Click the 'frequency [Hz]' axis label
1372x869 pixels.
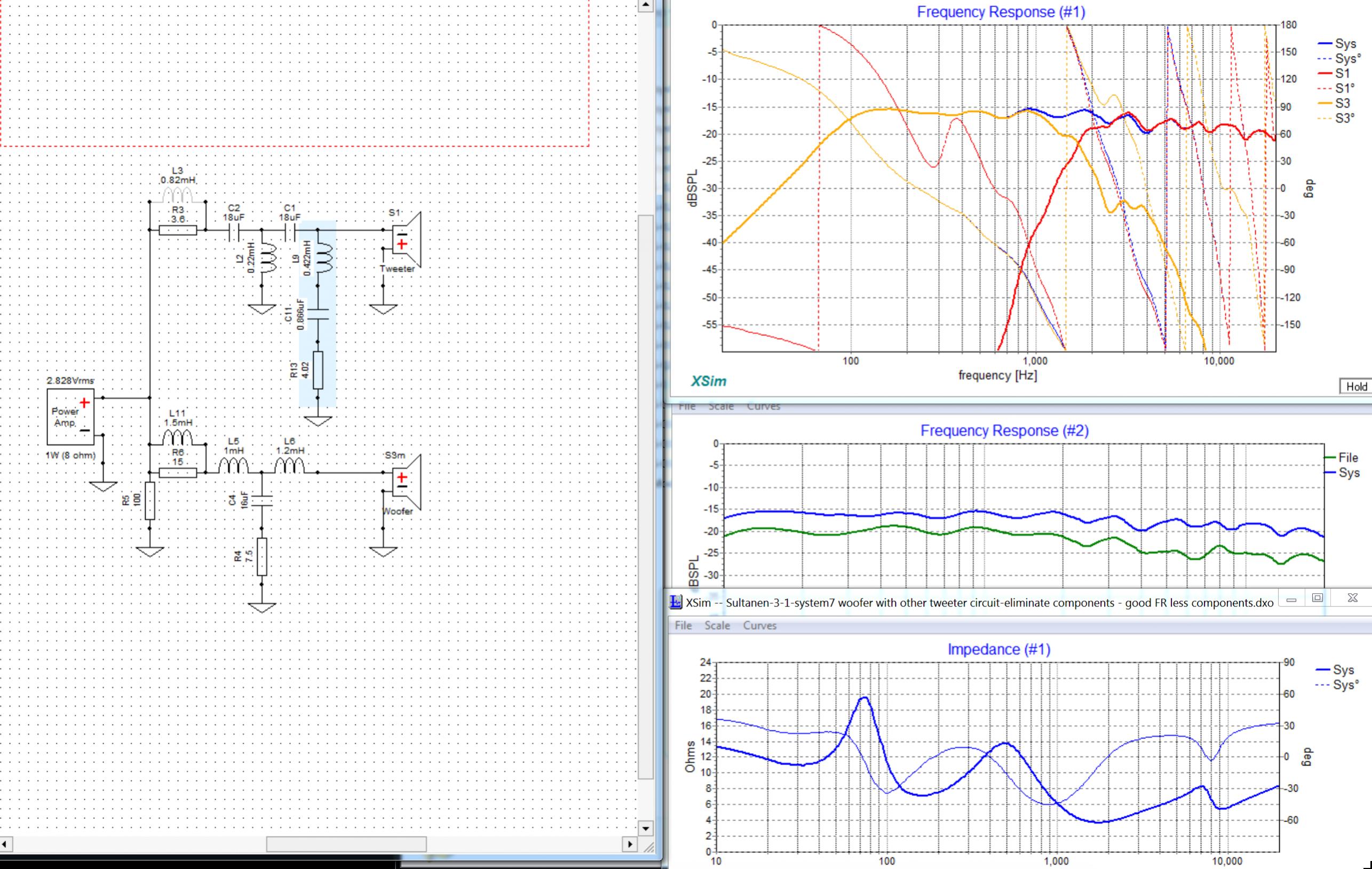(998, 375)
